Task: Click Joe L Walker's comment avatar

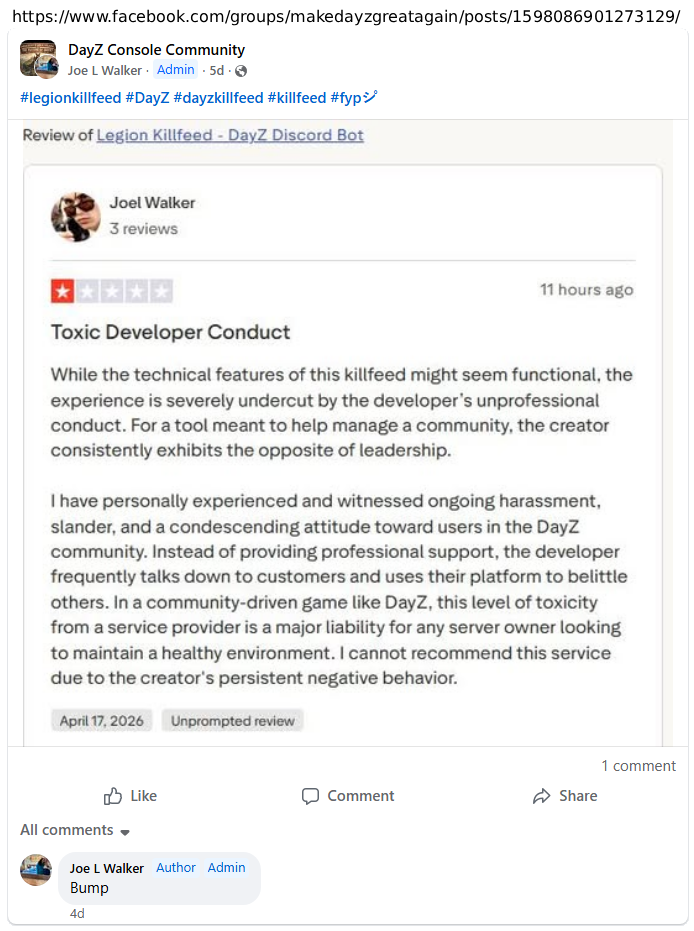Action: [36, 870]
